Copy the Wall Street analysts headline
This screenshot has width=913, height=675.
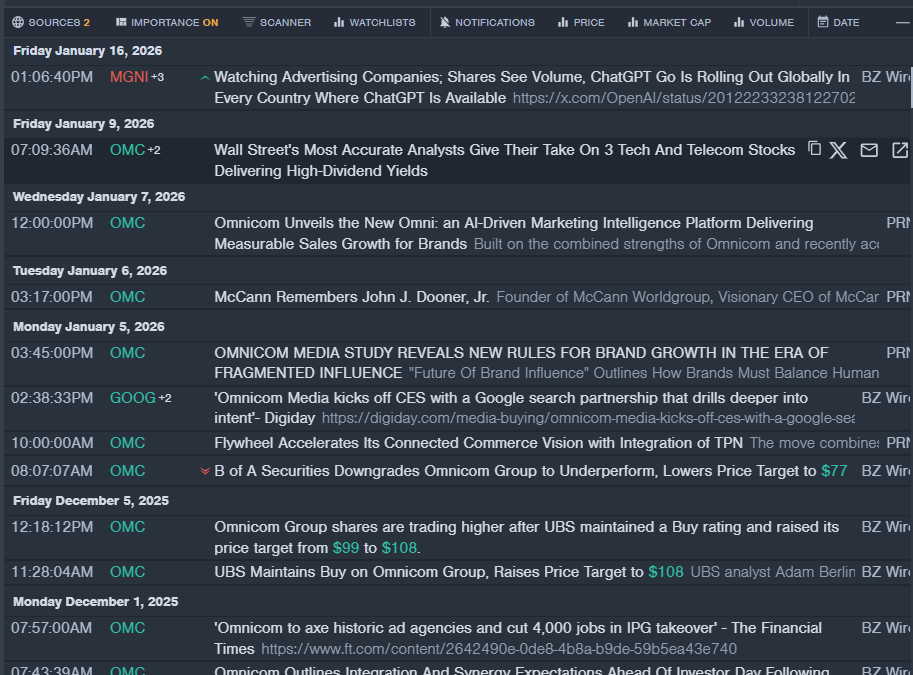point(814,149)
